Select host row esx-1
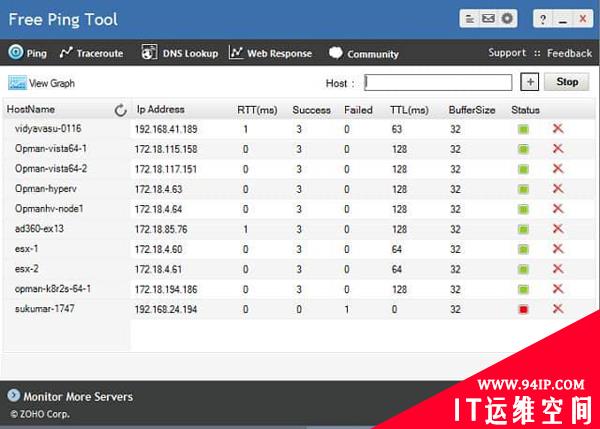600x429 pixels. tap(299, 249)
